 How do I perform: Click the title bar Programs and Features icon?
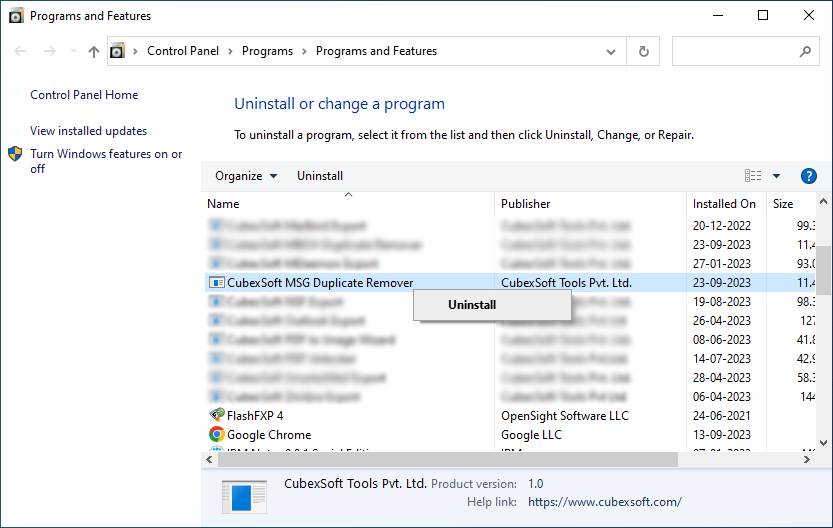point(16,16)
